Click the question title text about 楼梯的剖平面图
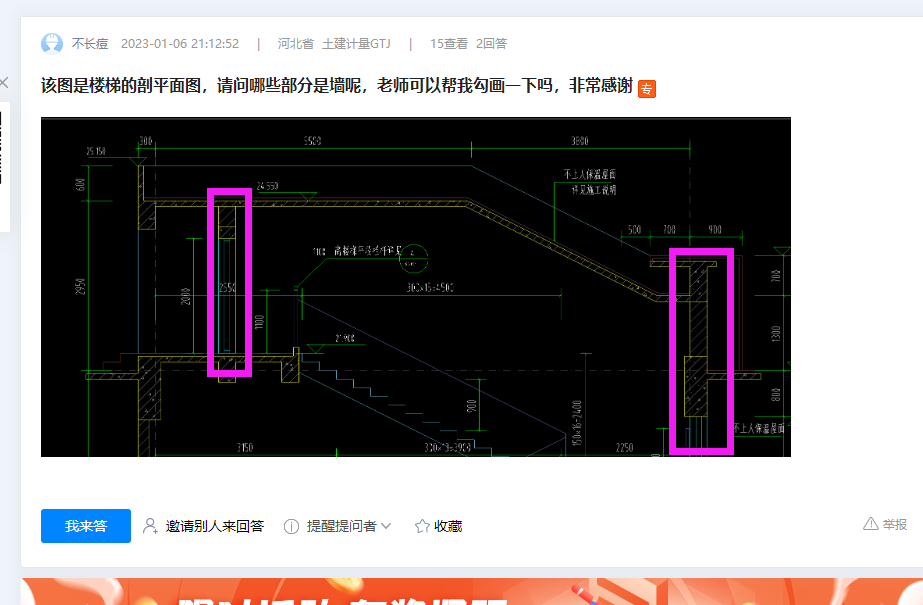The width and height of the screenshot is (923, 605). [337, 86]
